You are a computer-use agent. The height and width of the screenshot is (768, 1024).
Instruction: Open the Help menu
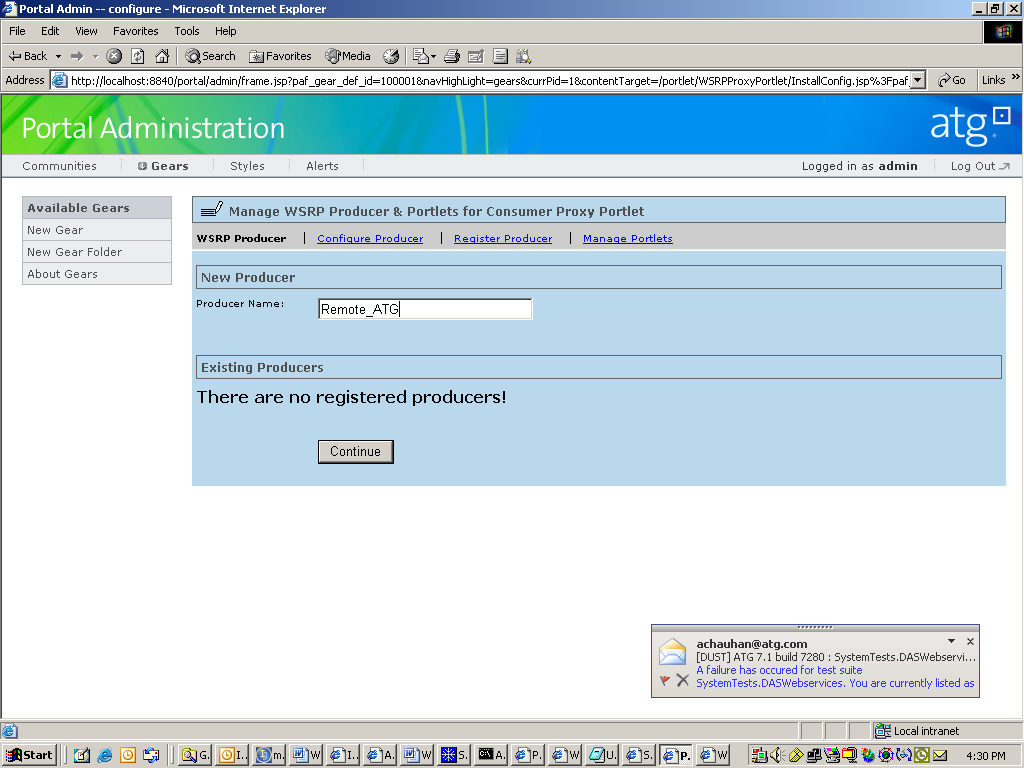click(225, 31)
